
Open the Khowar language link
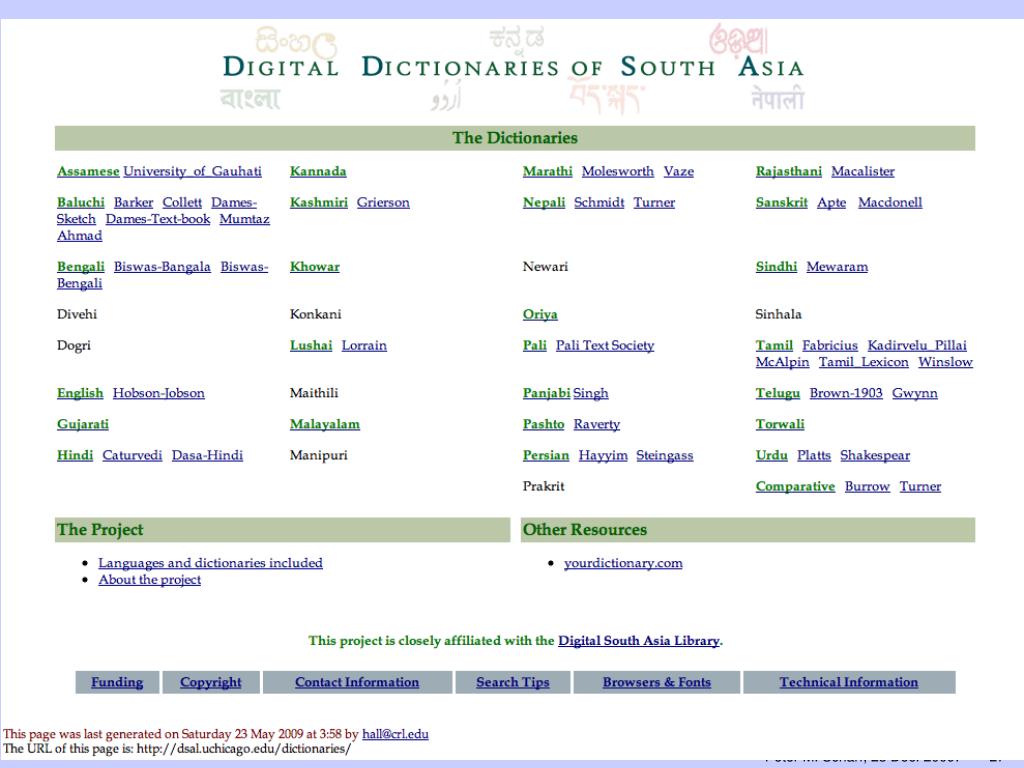point(315,266)
